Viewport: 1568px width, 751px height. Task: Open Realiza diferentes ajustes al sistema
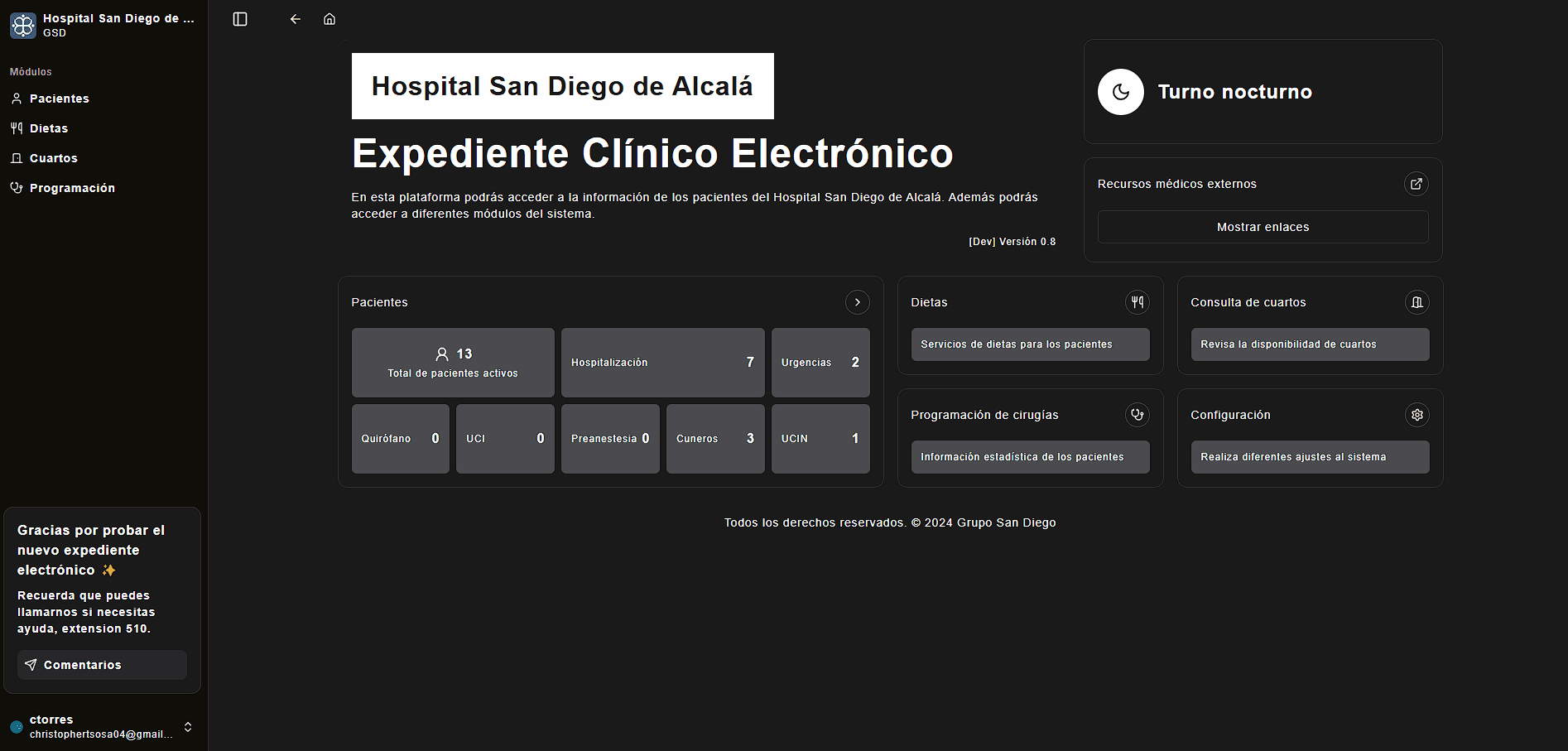coord(1311,457)
